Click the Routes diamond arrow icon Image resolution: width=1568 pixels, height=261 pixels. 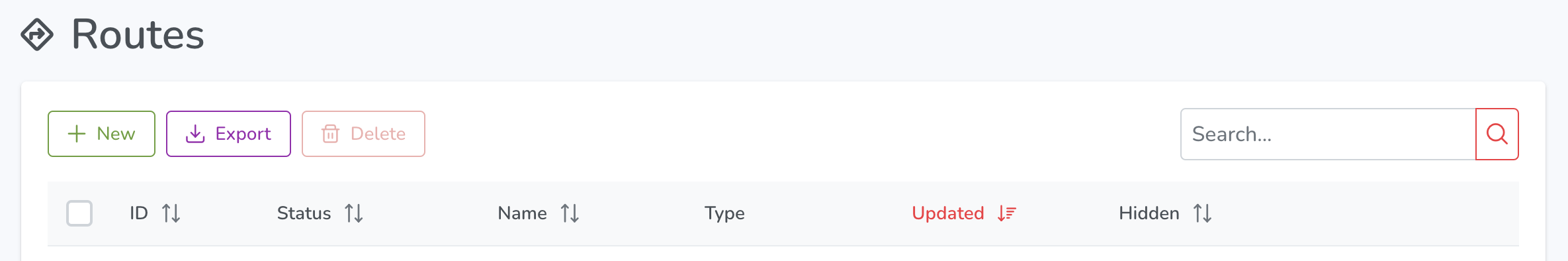37,34
